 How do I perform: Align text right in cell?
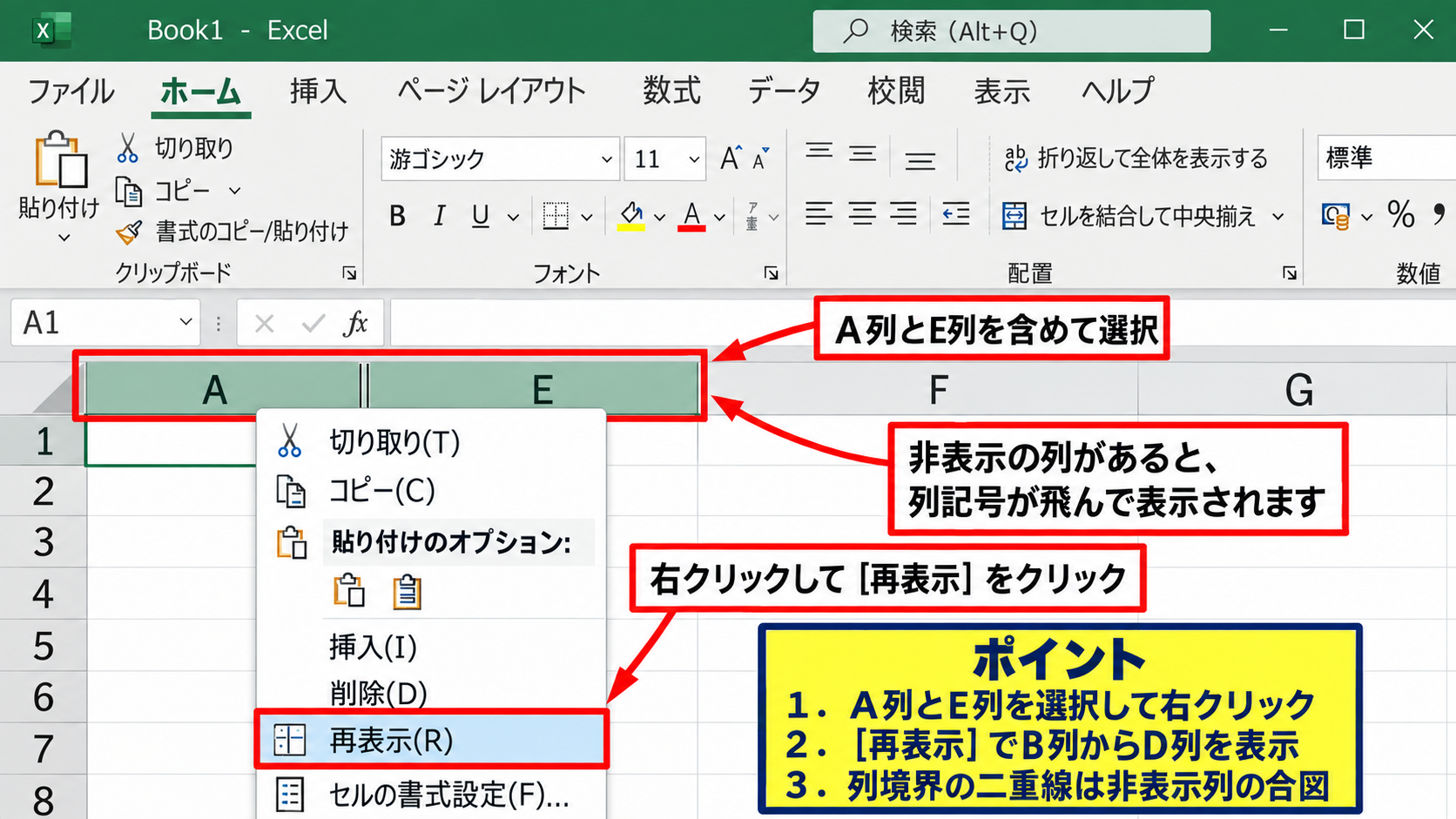904,213
